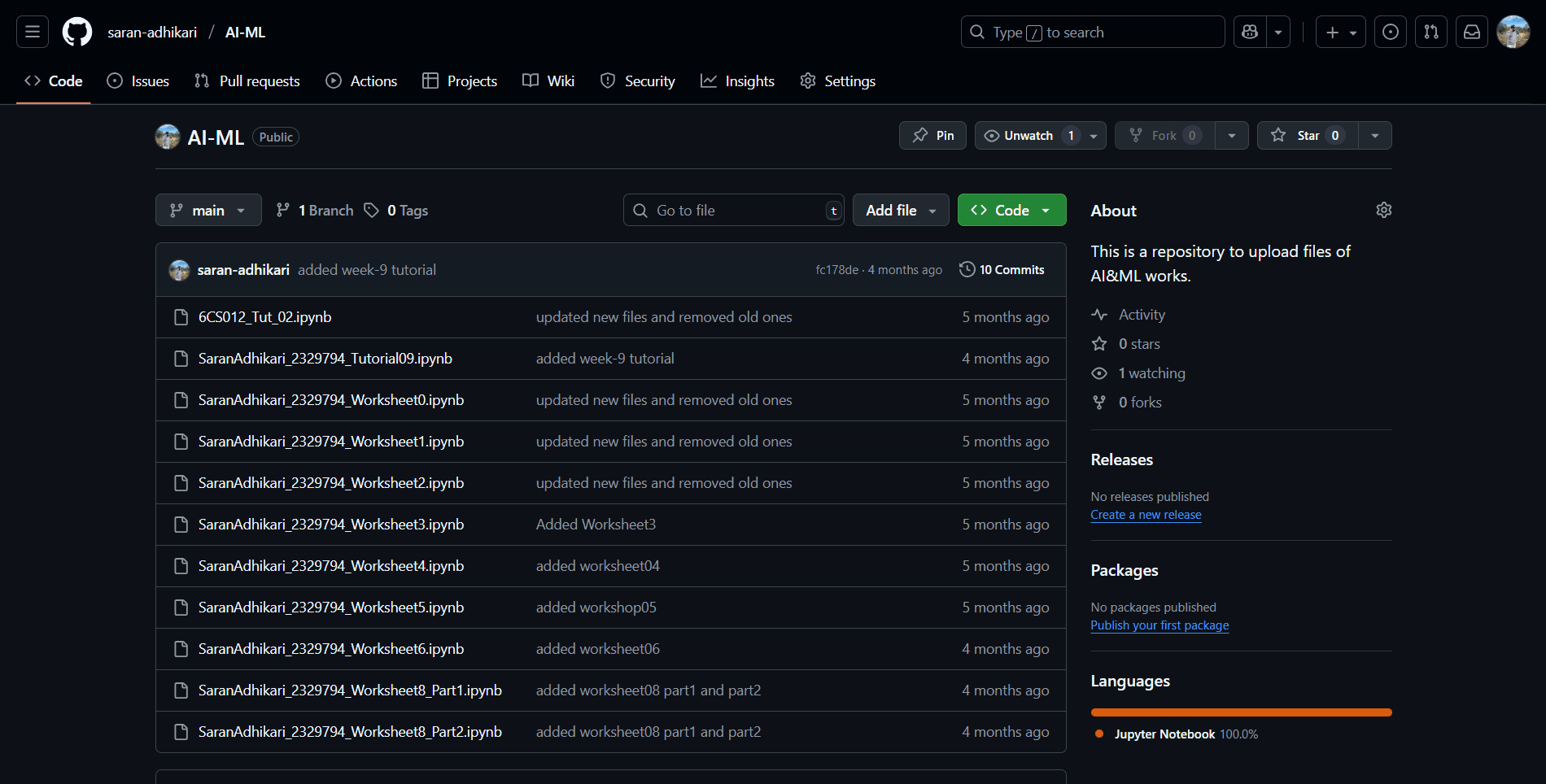
Task: Open the hamburger navigation menu
Action: click(x=33, y=32)
